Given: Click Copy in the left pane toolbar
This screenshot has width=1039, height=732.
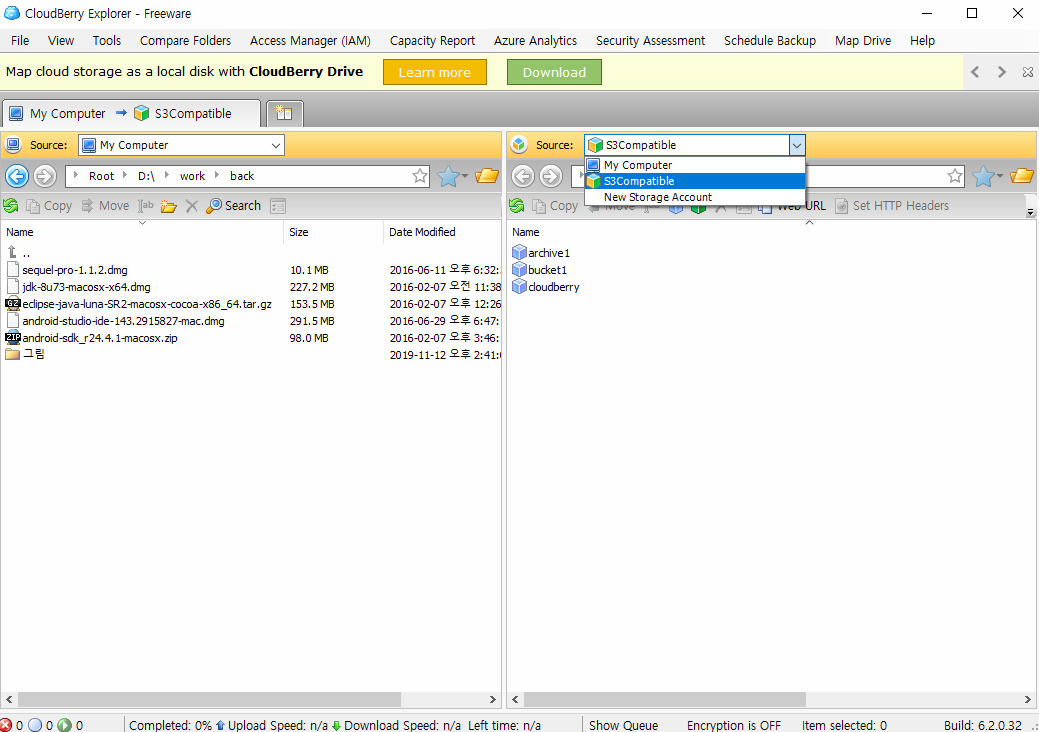Looking at the screenshot, I should click(49, 206).
